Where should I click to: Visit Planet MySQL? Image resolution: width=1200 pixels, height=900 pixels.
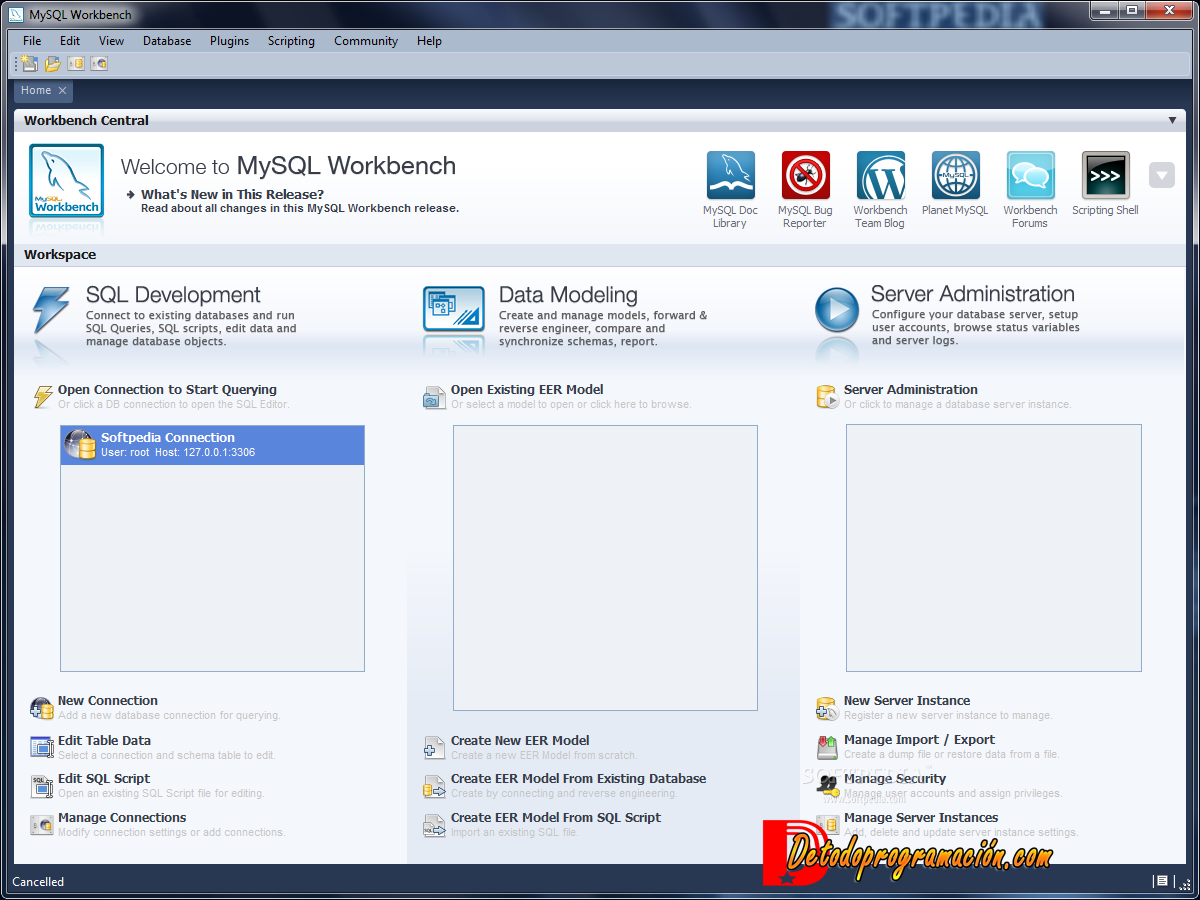(x=954, y=176)
